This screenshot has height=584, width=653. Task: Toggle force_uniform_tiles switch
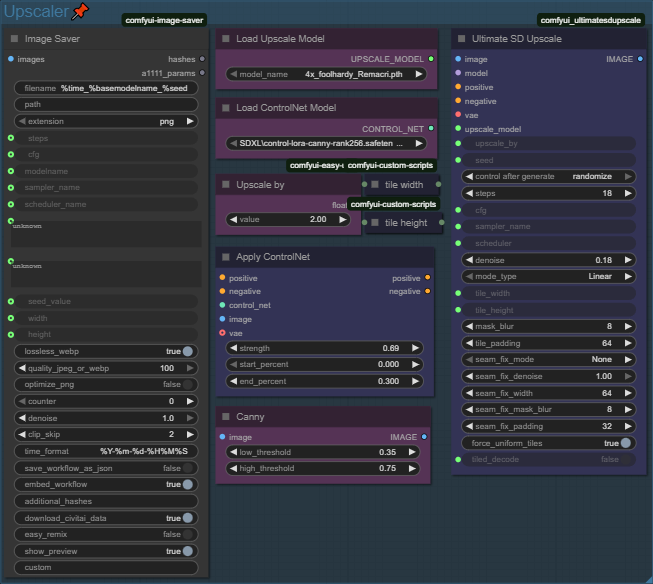click(x=626, y=443)
